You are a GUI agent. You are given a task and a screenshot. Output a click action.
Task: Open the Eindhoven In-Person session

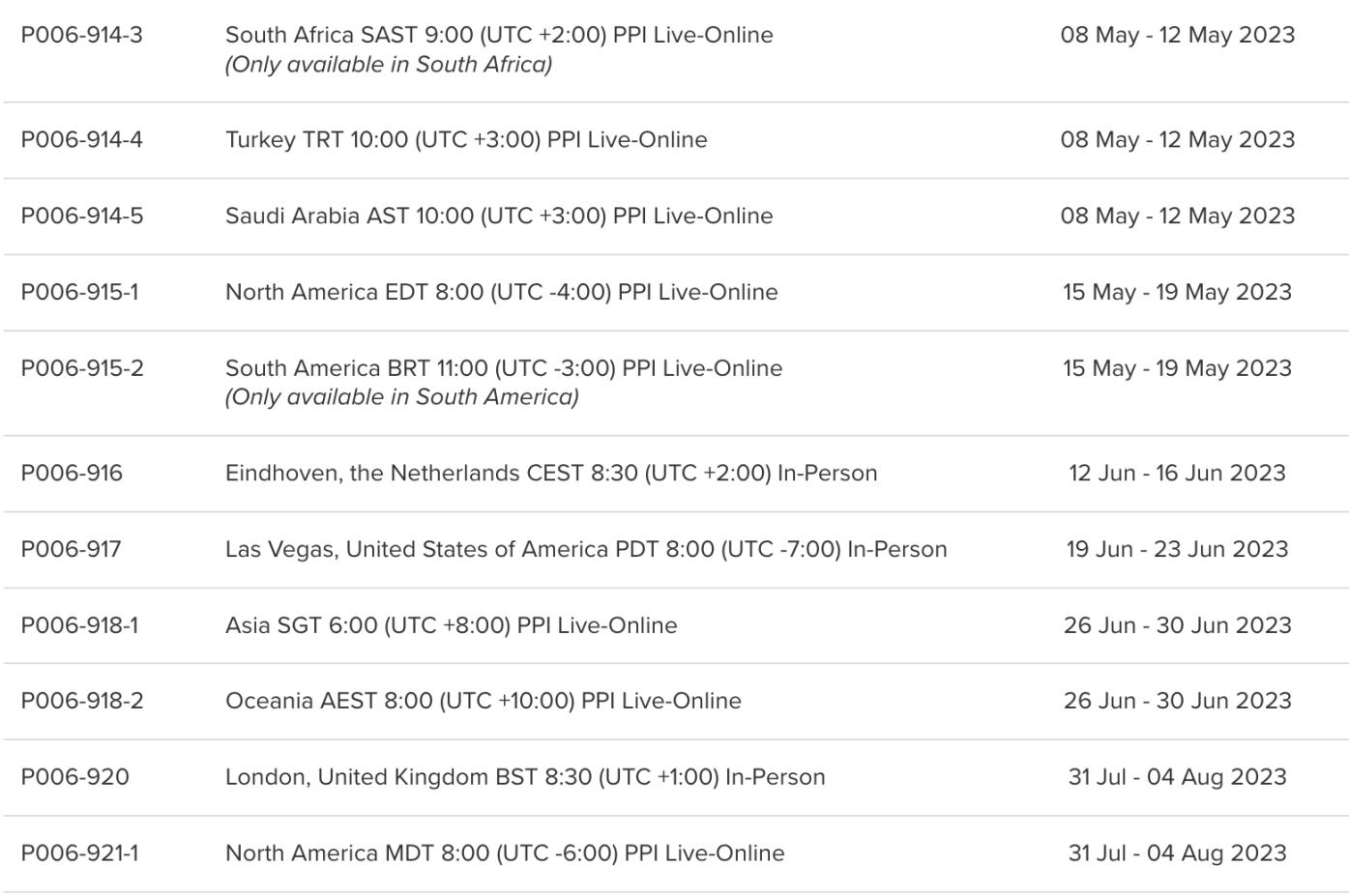[551, 473]
